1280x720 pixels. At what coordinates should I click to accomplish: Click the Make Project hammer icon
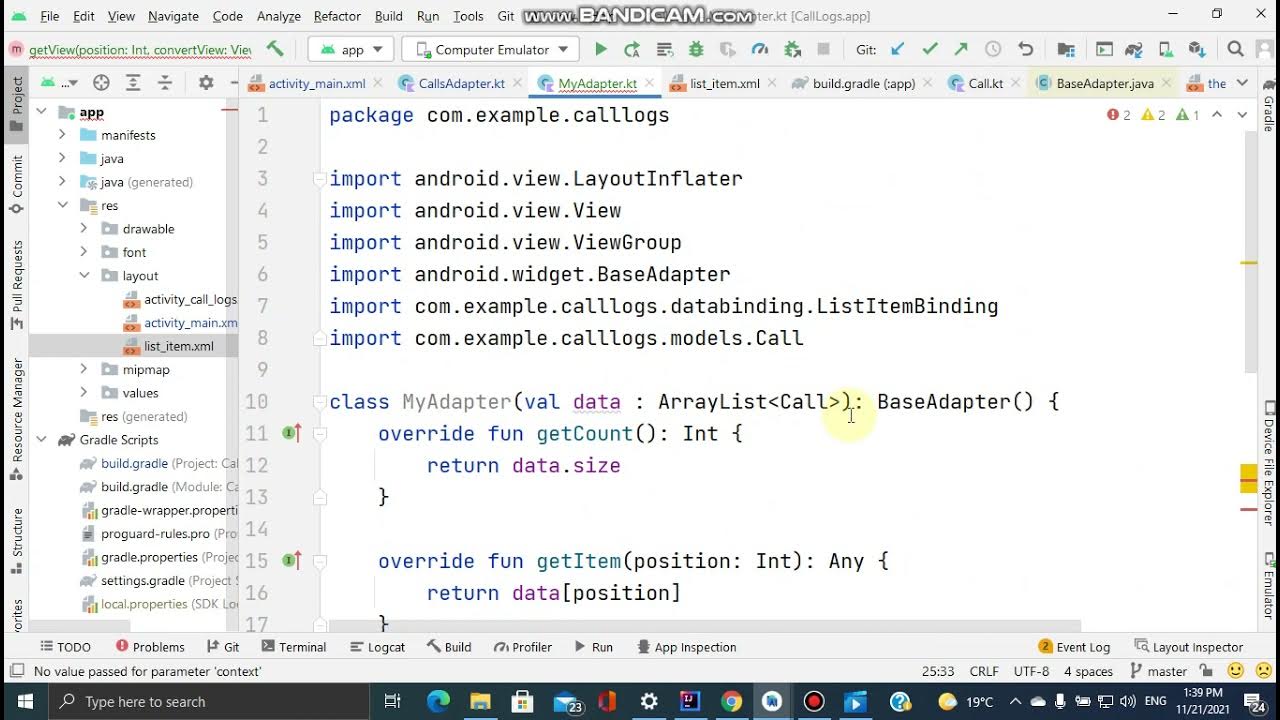pos(275,49)
